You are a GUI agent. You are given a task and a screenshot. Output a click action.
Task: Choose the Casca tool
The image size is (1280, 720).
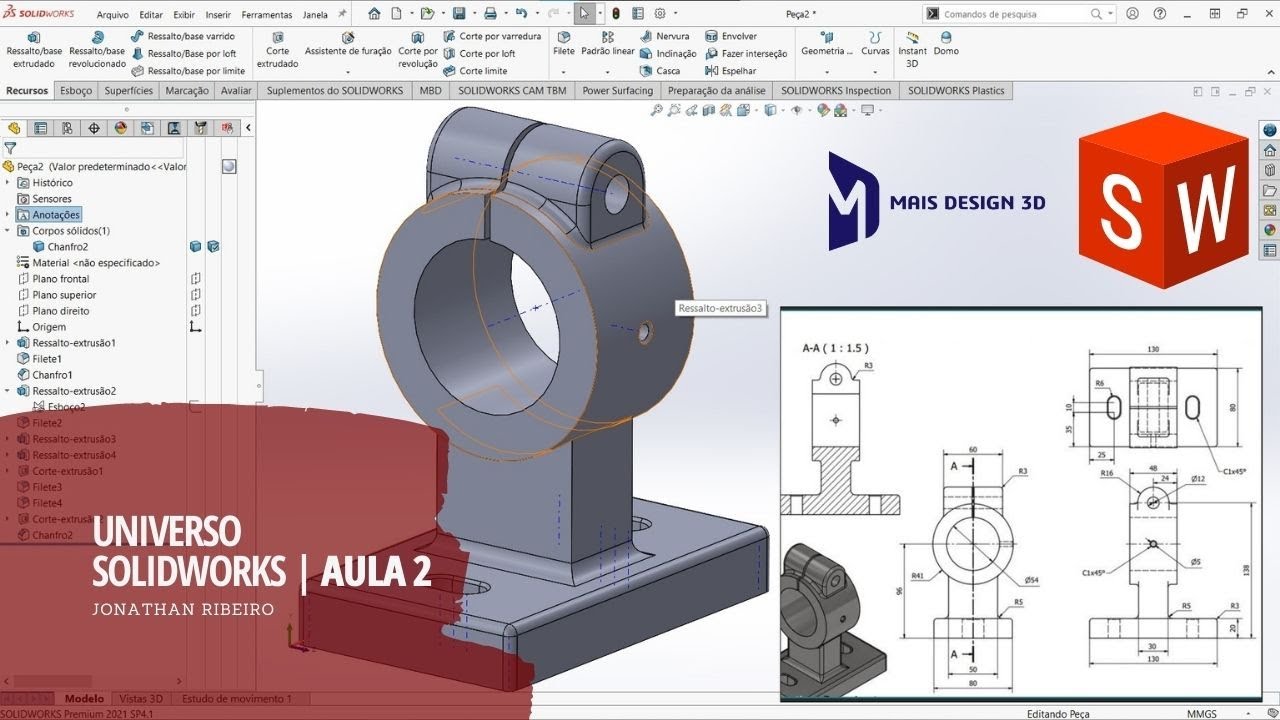660,71
